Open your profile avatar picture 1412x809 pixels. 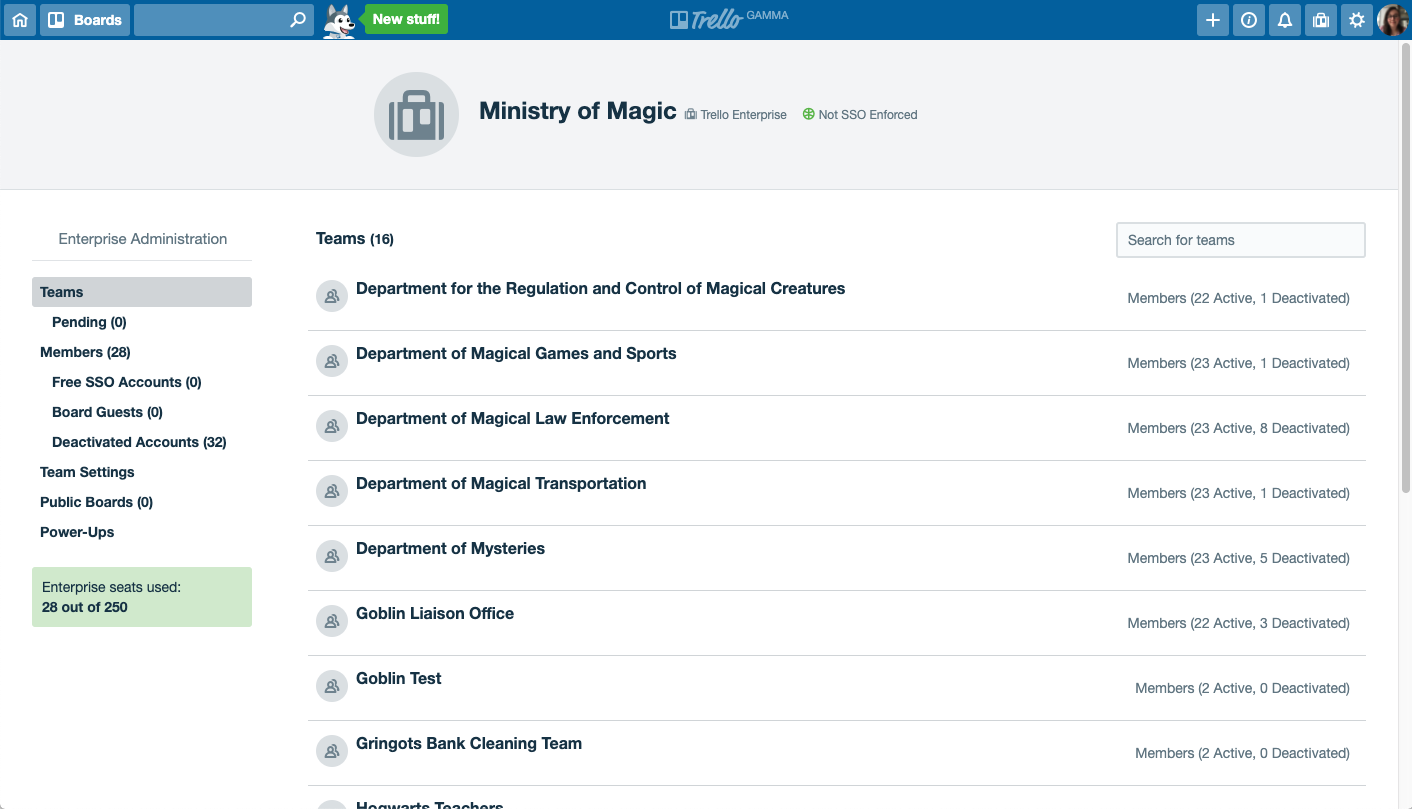1393,19
